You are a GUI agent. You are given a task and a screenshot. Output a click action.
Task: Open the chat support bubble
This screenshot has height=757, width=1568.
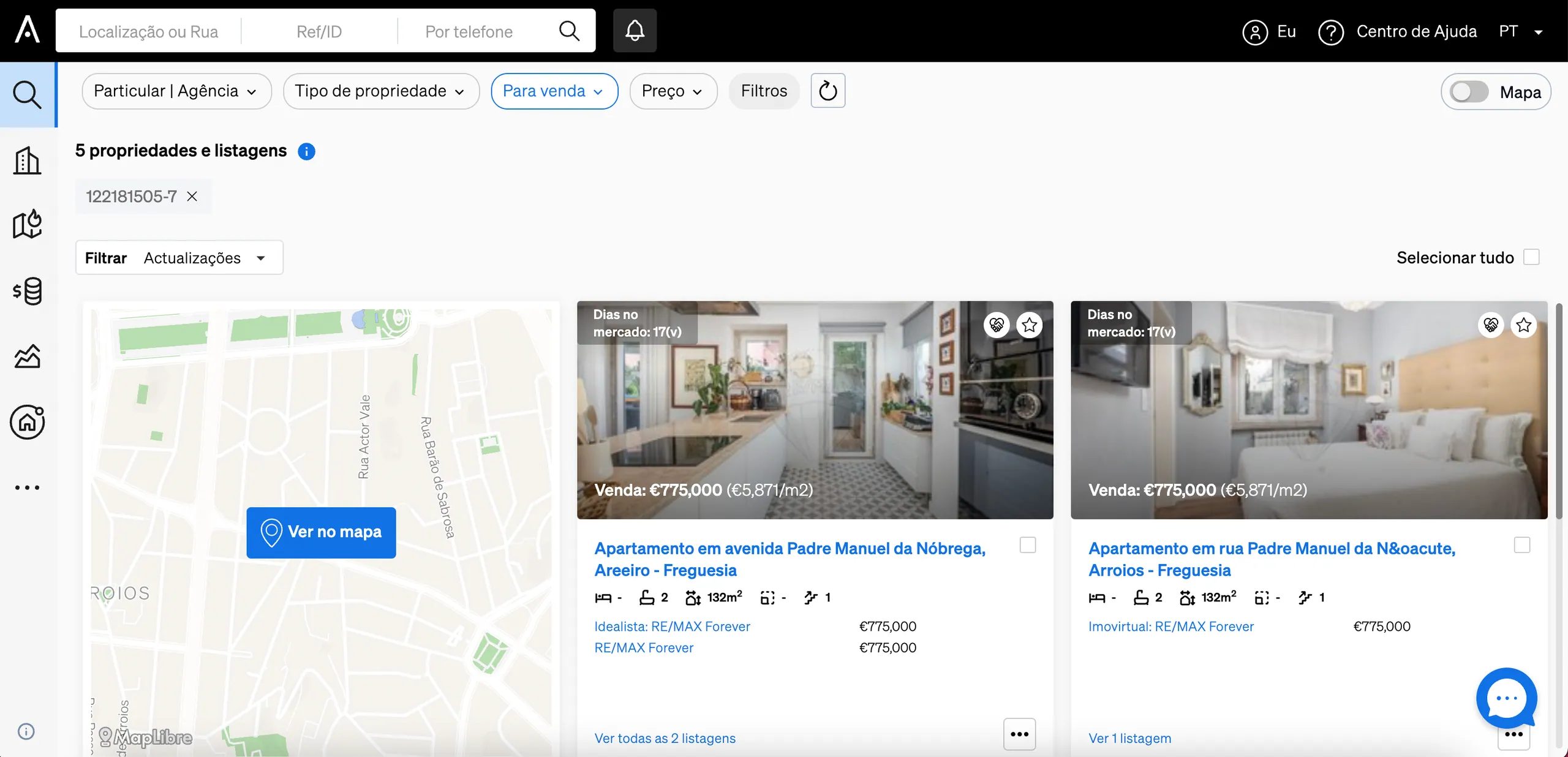[x=1507, y=698]
